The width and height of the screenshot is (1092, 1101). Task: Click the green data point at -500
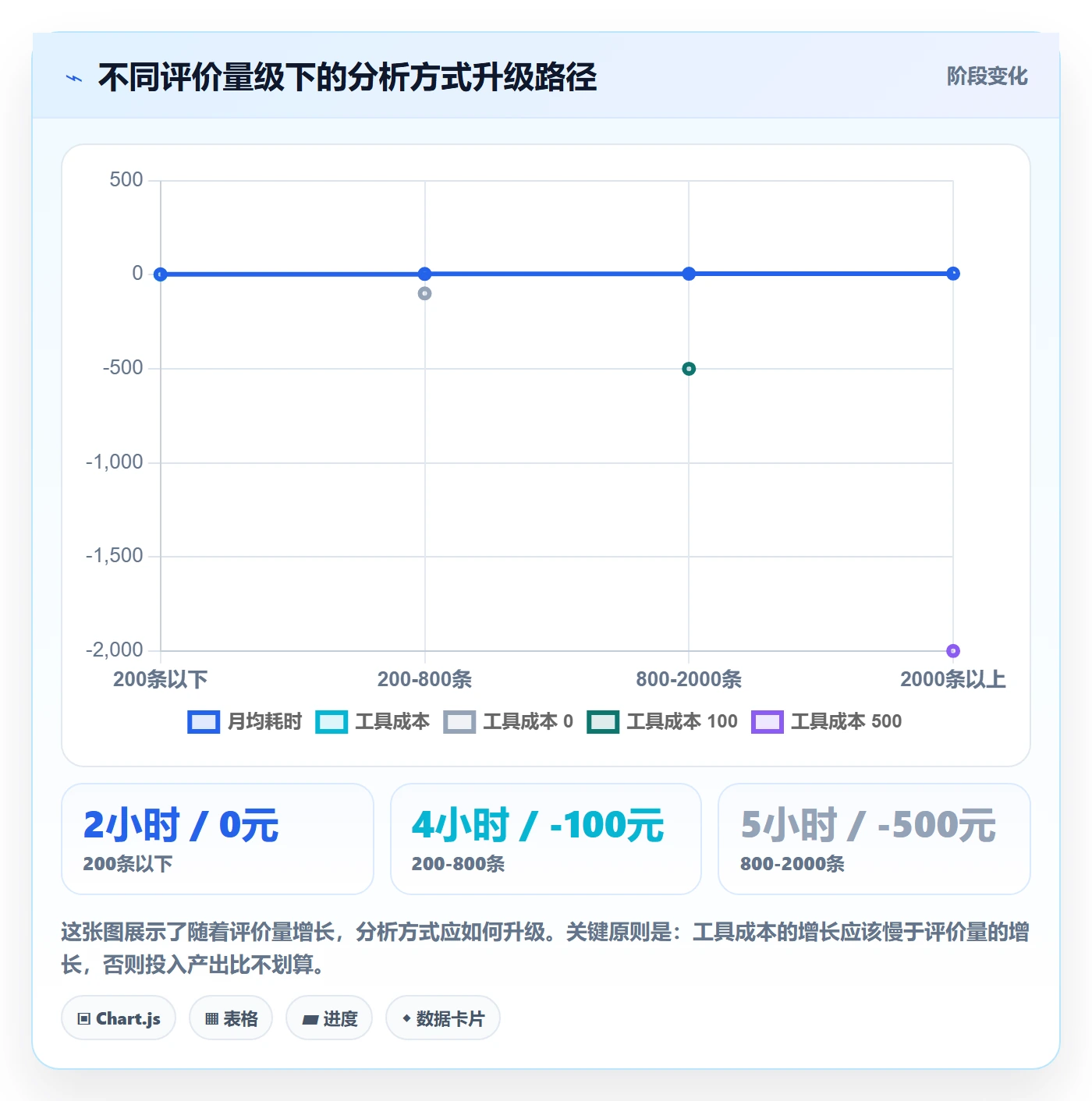click(689, 369)
